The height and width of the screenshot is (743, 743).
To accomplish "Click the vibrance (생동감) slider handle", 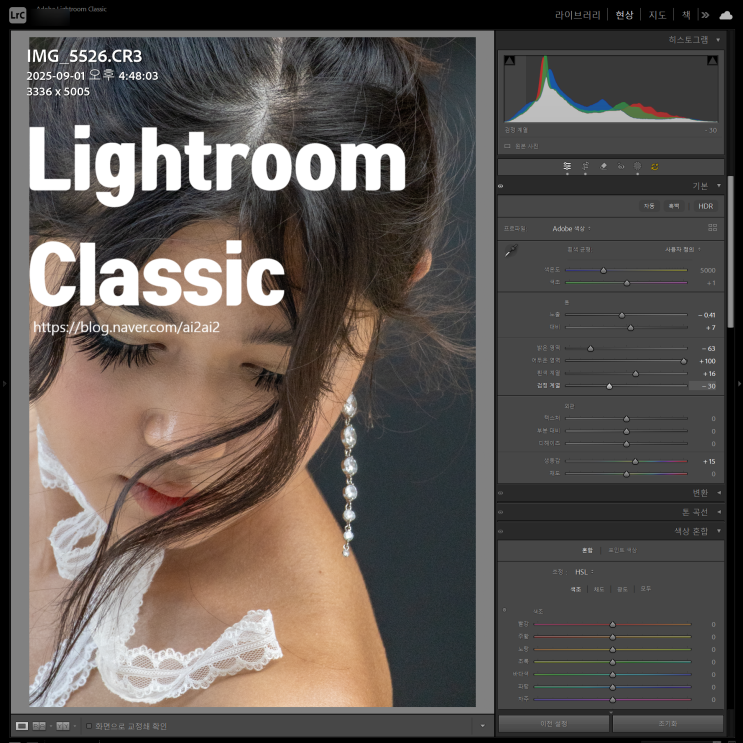I will [x=635, y=462].
